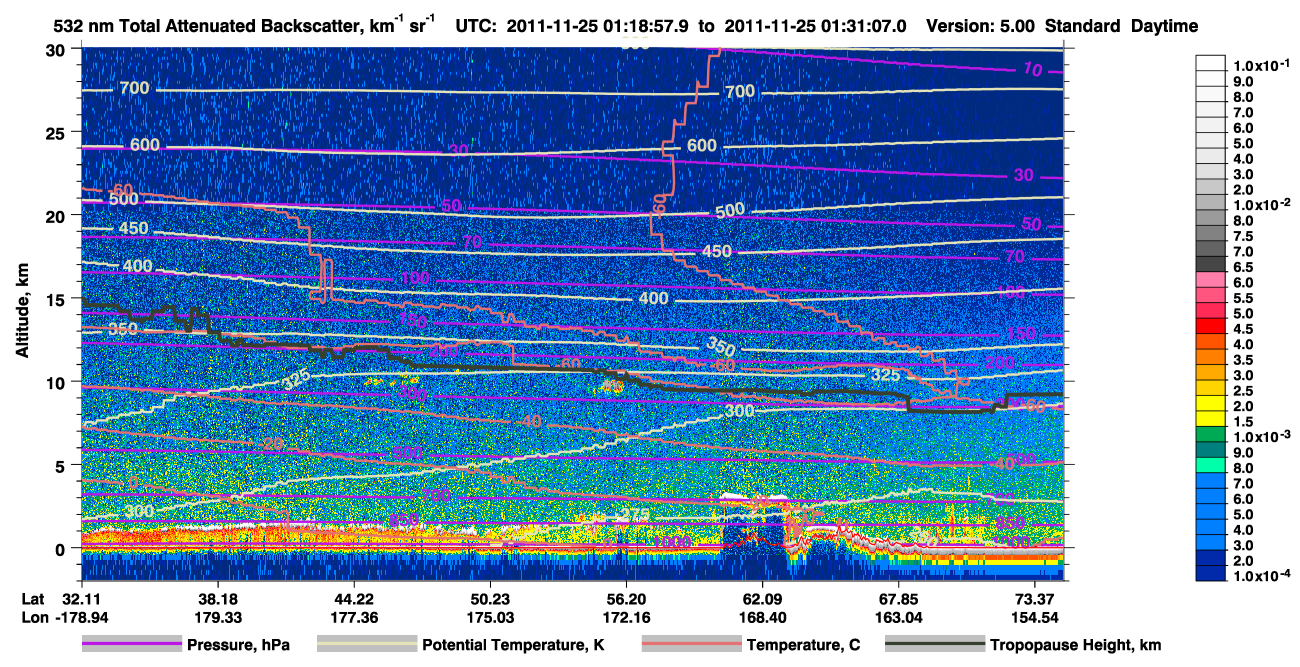Click longitude value '175.03'
1300x667 pixels.
(490, 617)
